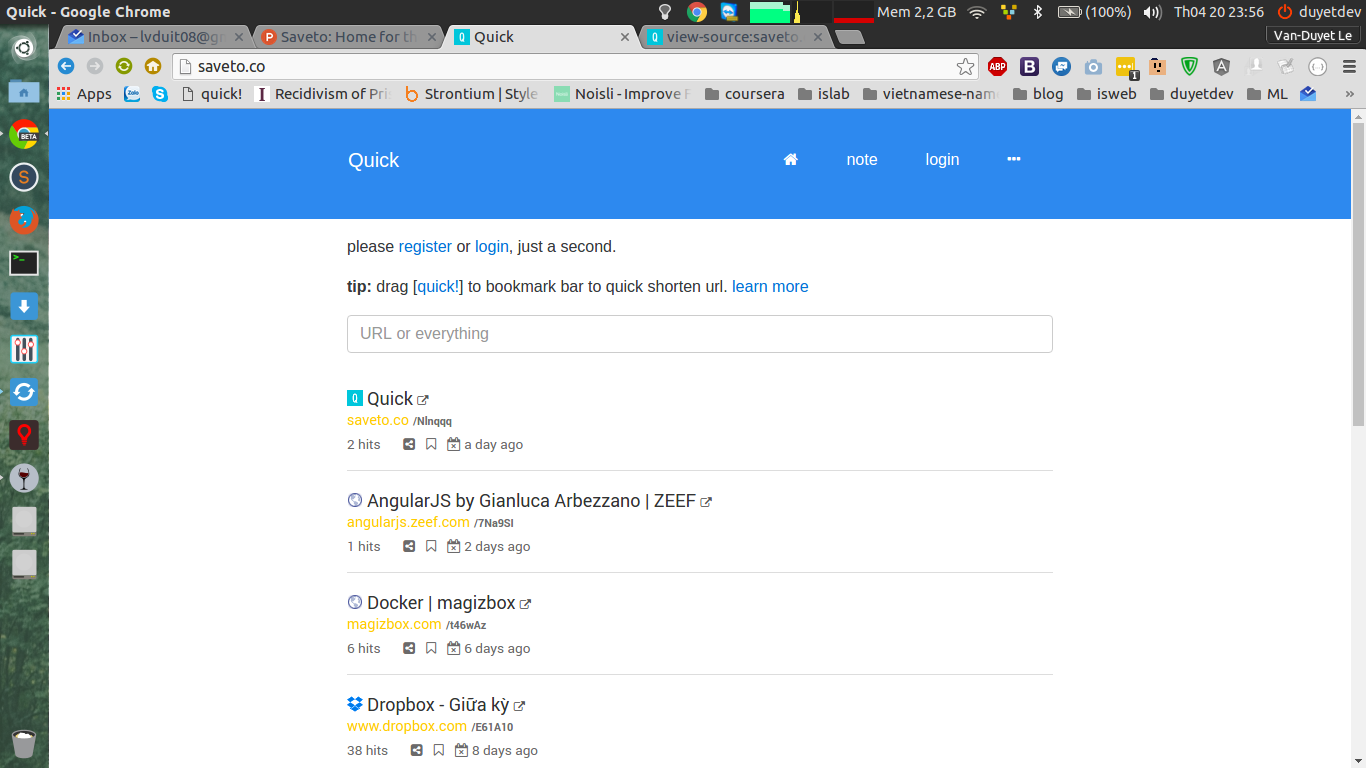Click the calendar icon beside '6 days ago'
1366x768 pixels.
pos(453,648)
